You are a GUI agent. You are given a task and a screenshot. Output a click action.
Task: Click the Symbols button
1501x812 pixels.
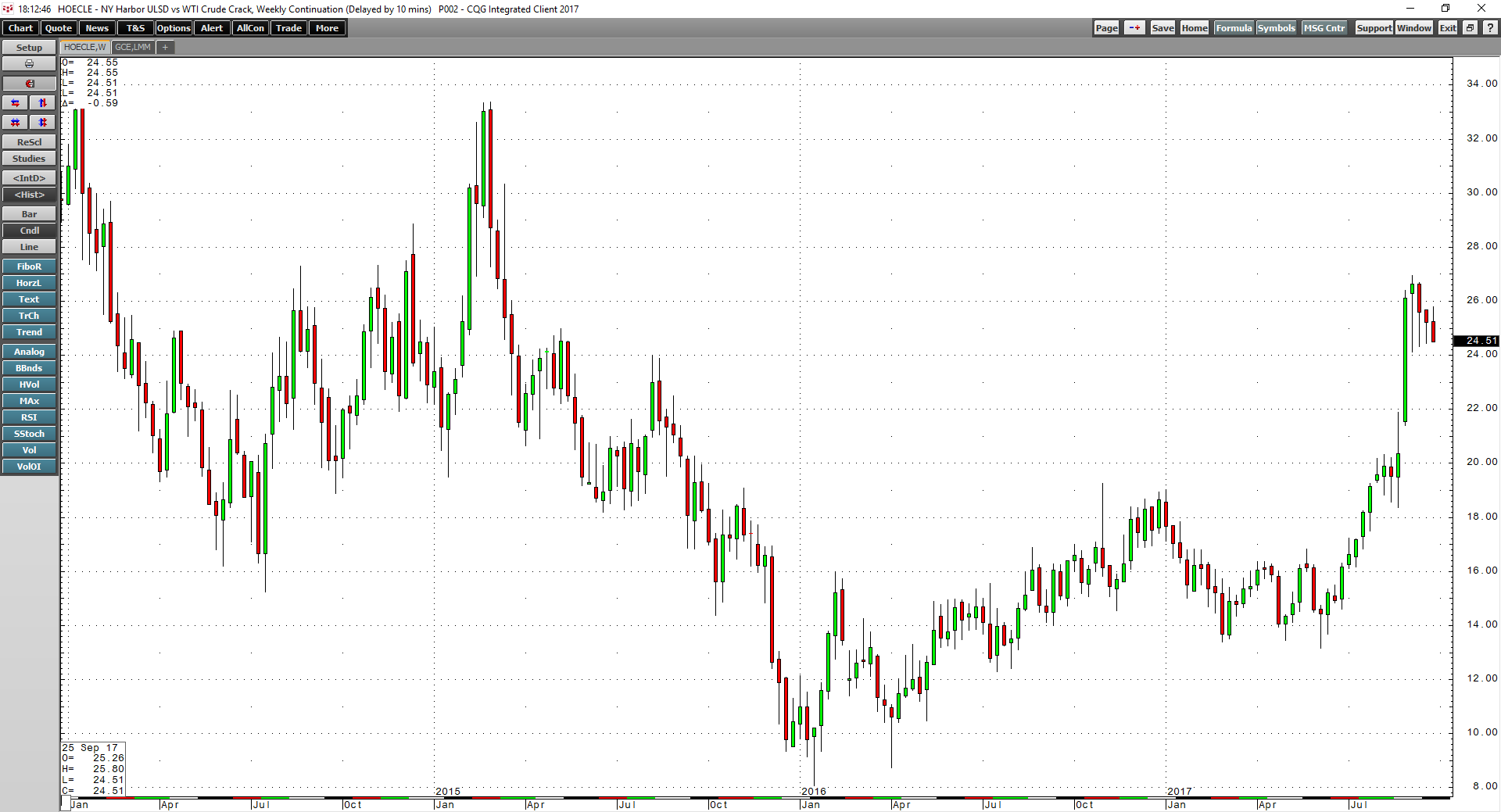click(x=1276, y=28)
